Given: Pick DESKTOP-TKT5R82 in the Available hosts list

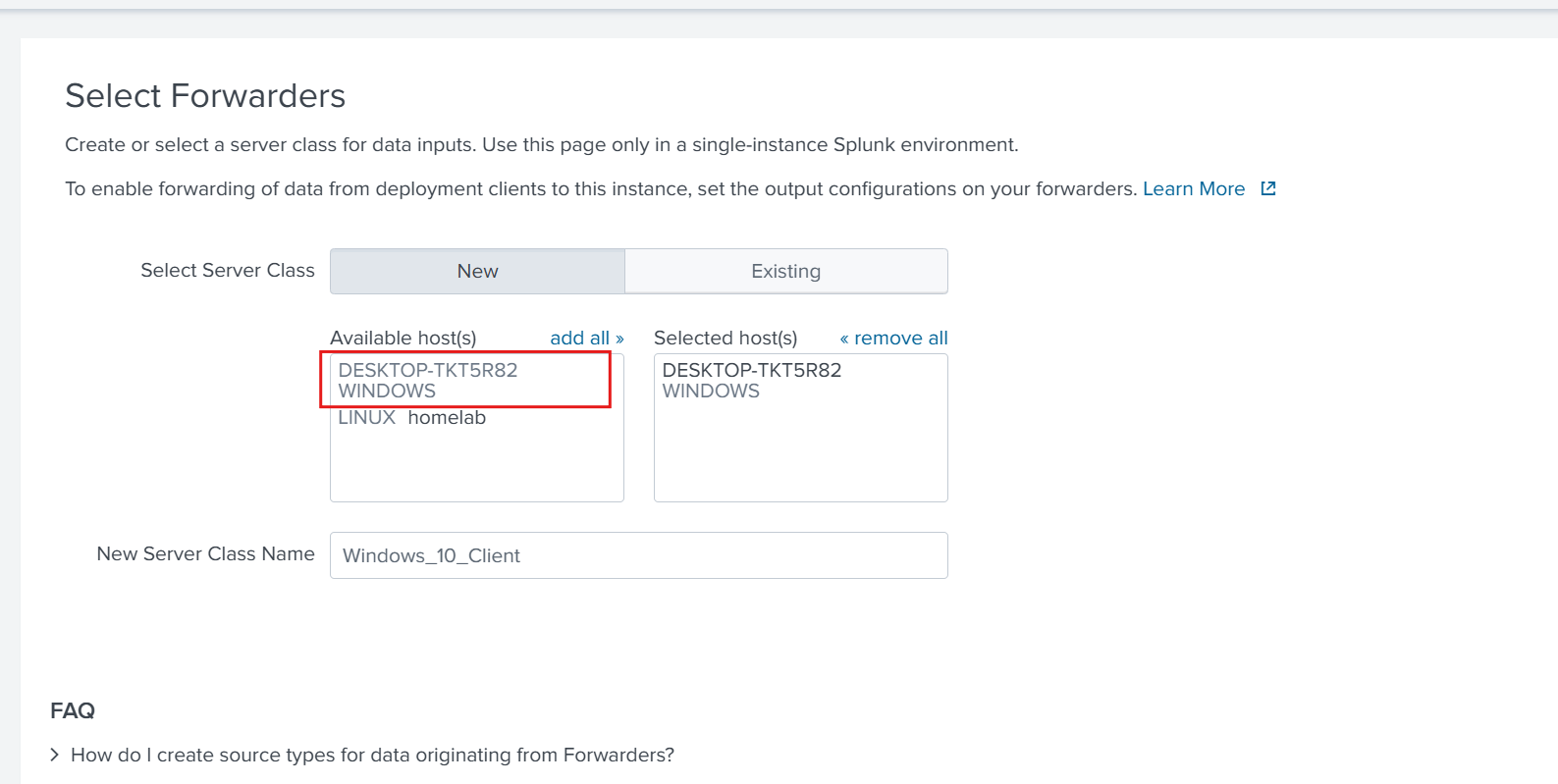Looking at the screenshot, I should (x=428, y=380).
